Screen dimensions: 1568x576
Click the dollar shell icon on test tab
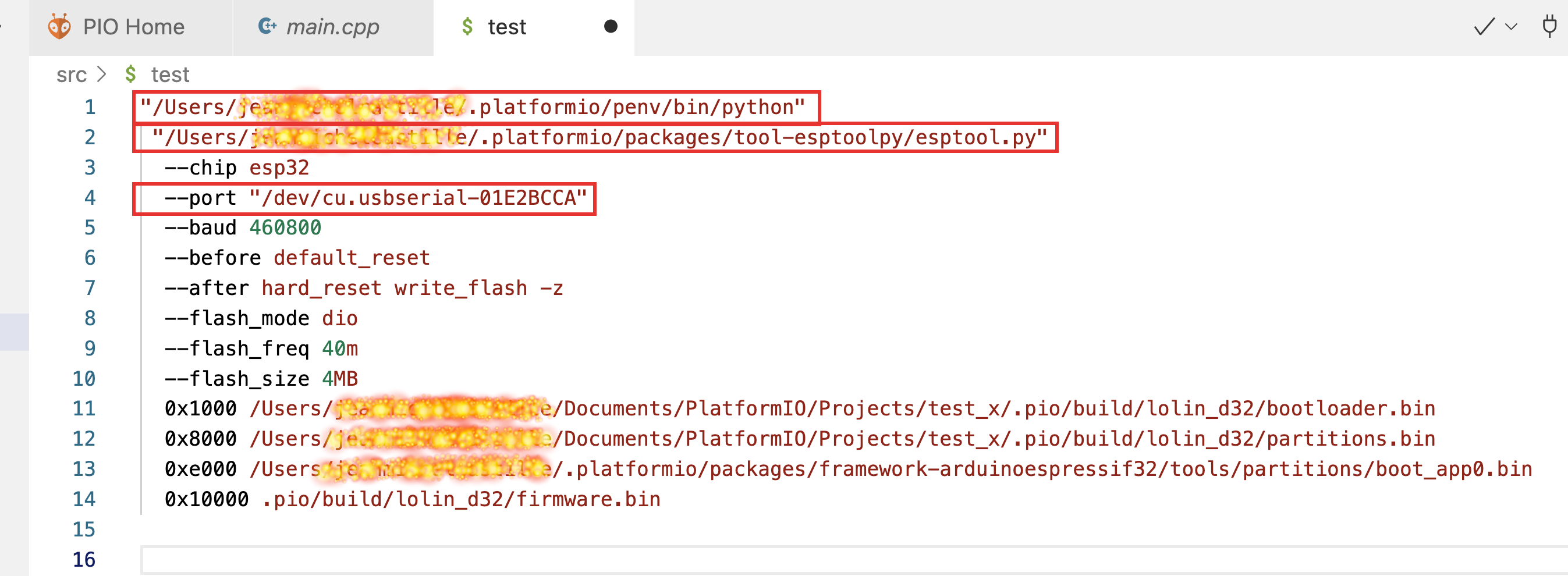tap(467, 27)
